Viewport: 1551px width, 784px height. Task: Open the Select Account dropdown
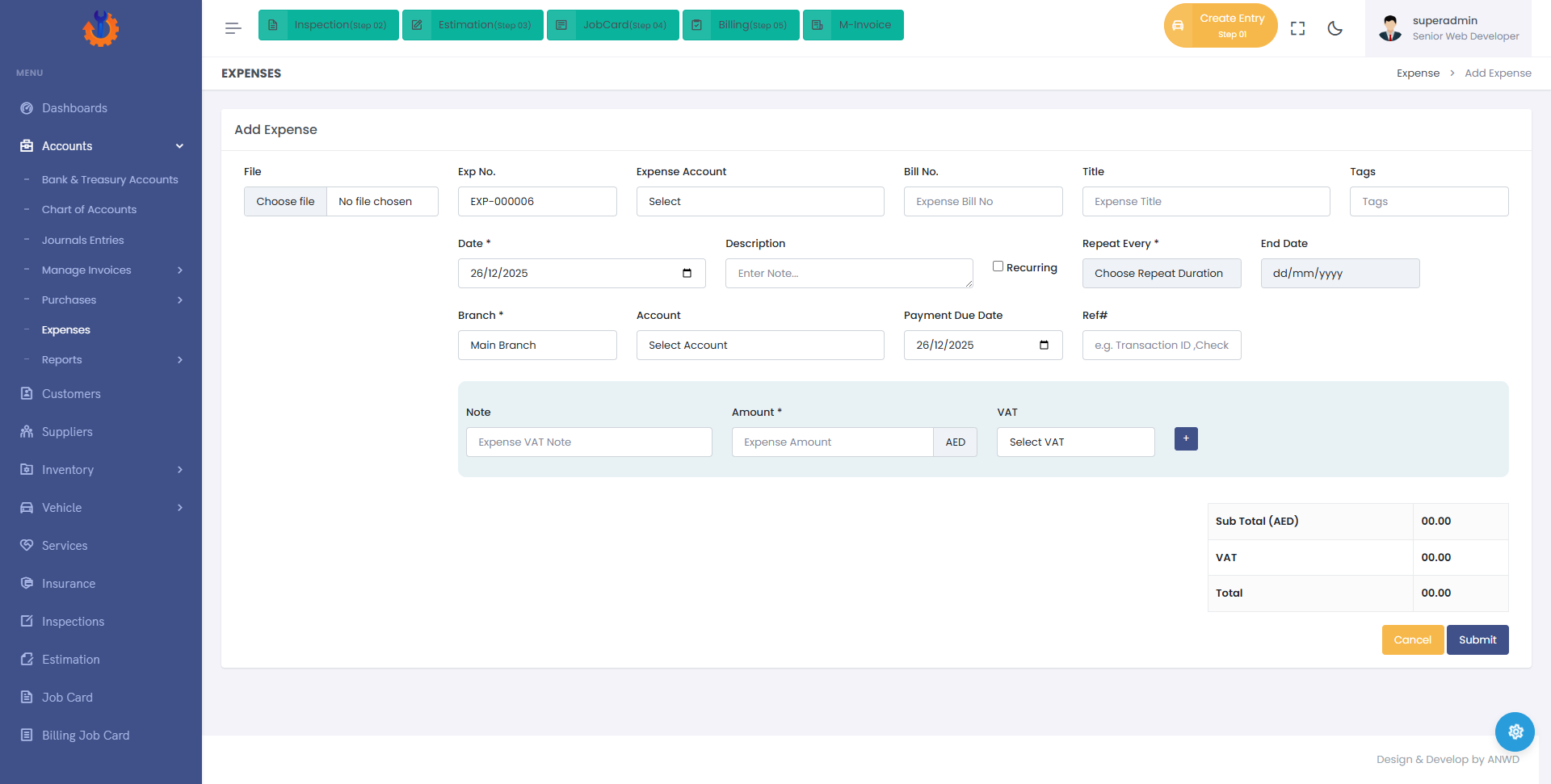click(x=760, y=345)
